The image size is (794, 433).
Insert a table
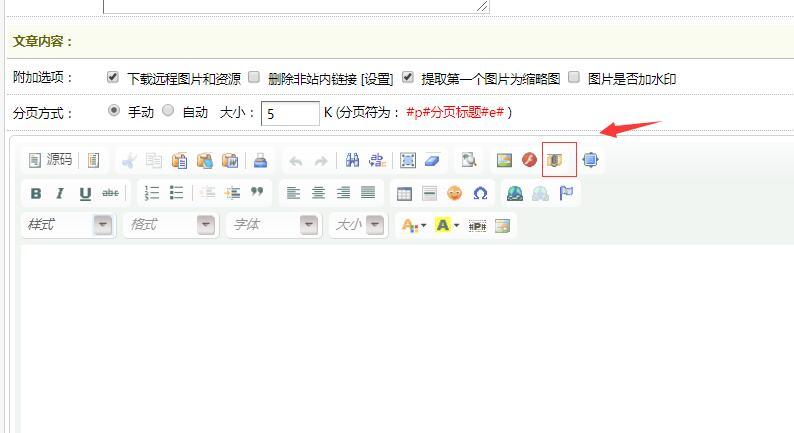(404, 193)
